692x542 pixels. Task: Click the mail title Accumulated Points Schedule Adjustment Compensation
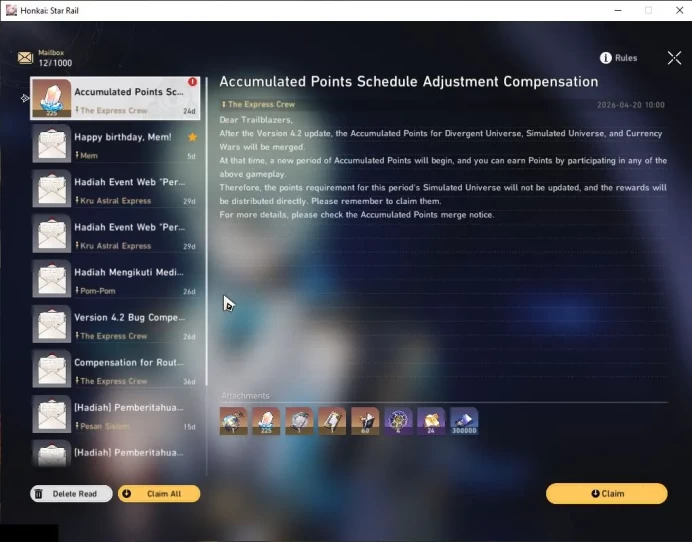coord(409,82)
